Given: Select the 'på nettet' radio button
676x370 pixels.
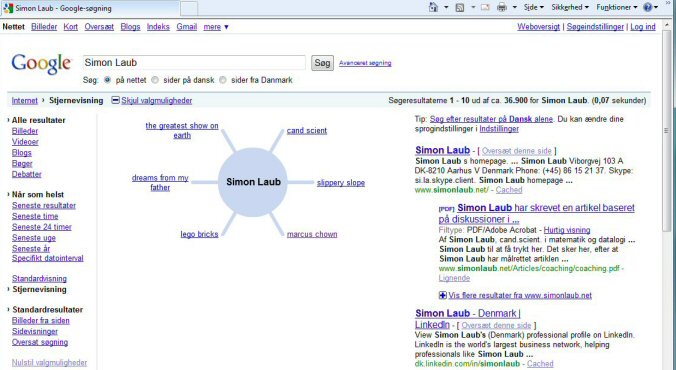Looking at the screenshot, I should click(x=107, y=80).
